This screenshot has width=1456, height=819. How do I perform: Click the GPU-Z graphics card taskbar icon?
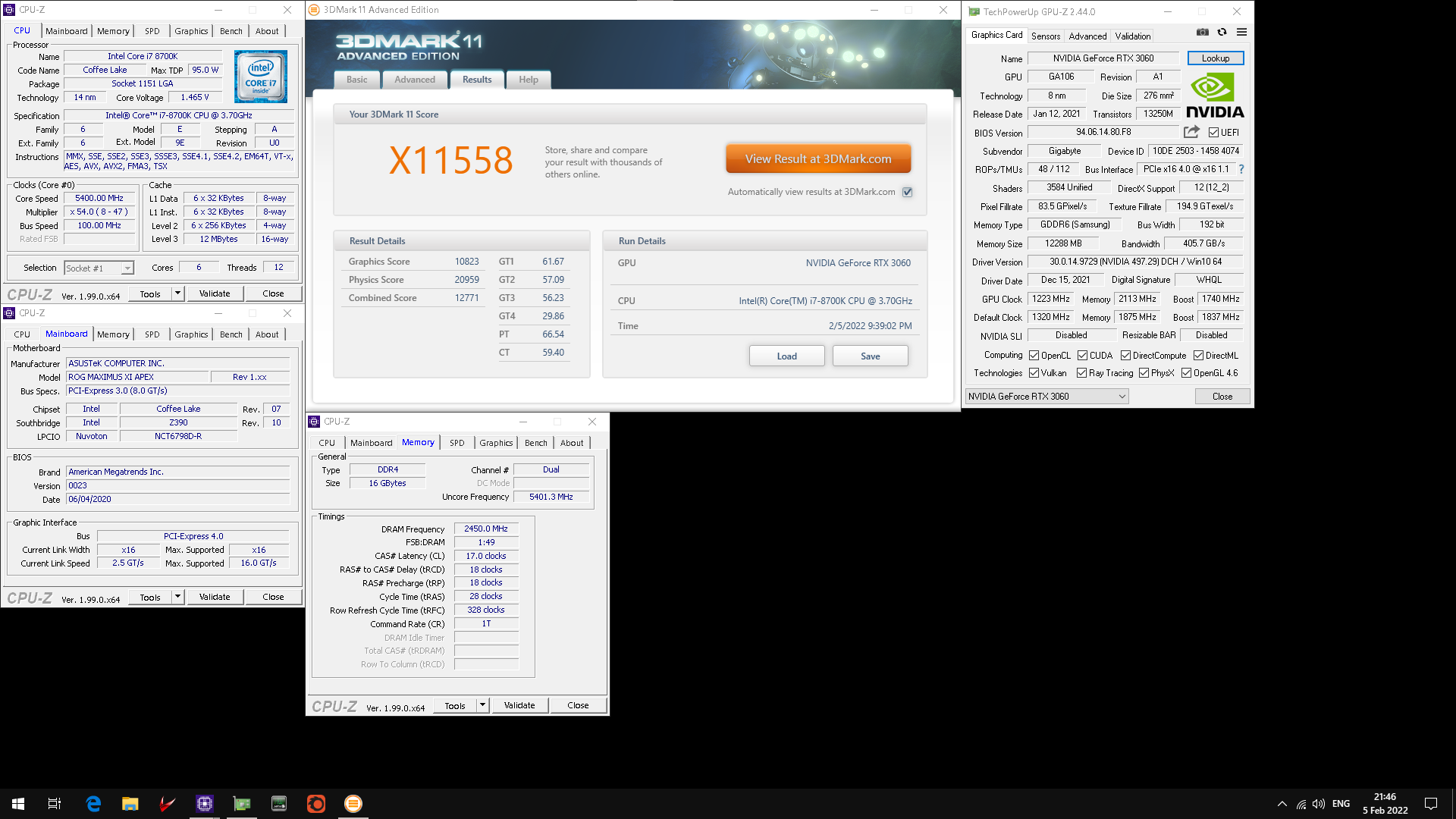pyautogui.click(x=242, y=804)
